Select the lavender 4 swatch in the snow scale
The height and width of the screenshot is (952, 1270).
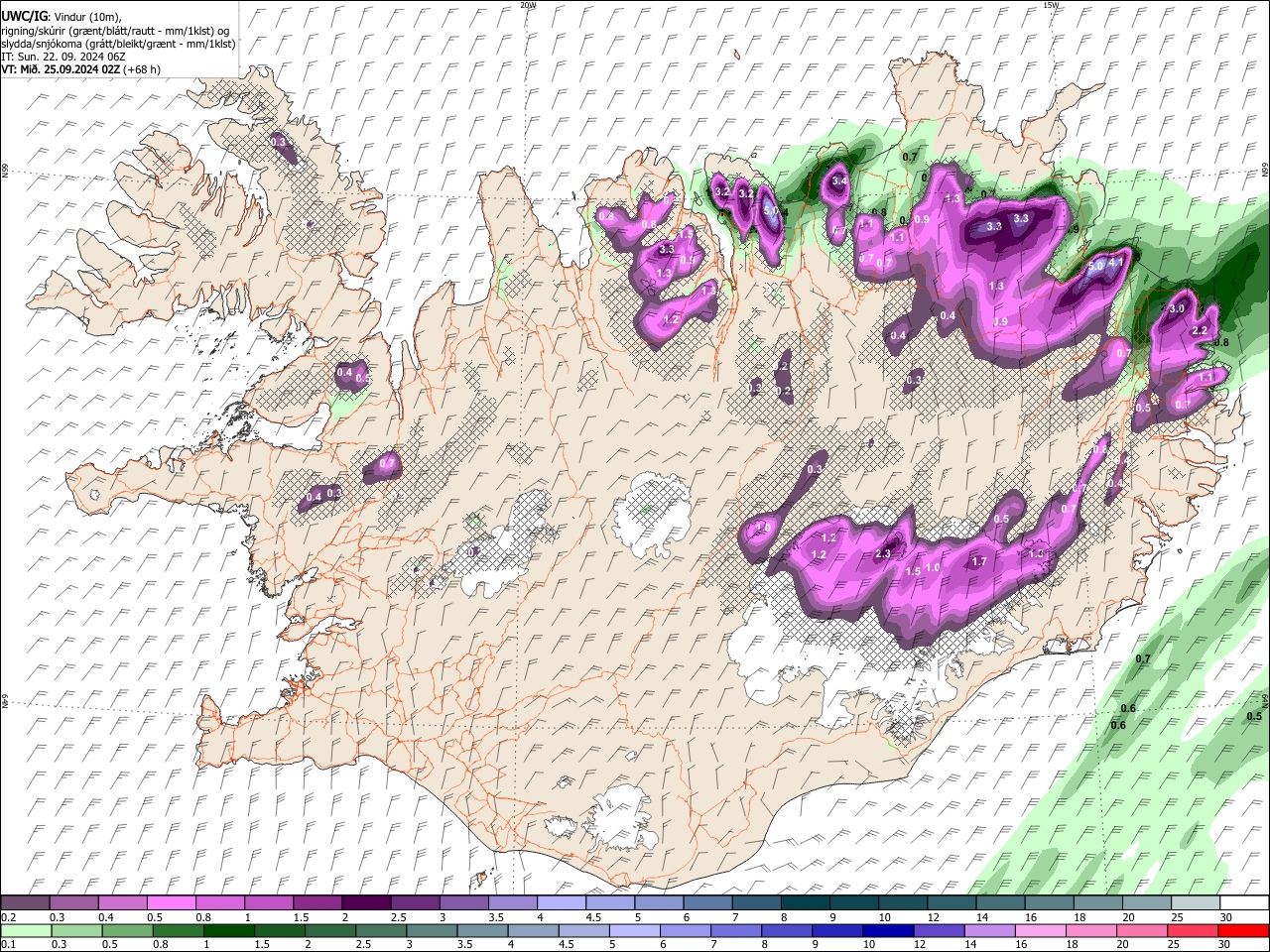[x=560, y=903]
